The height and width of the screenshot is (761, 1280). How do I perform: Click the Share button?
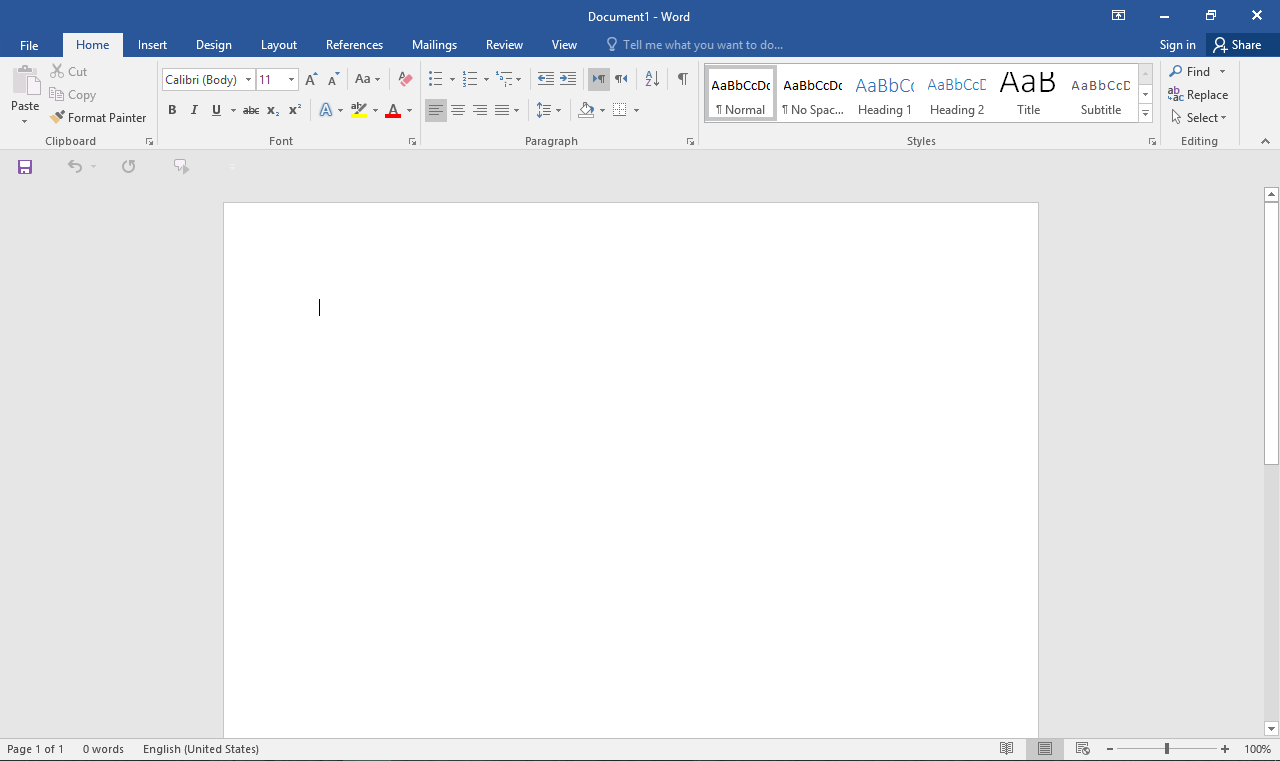click(1237, 45)
